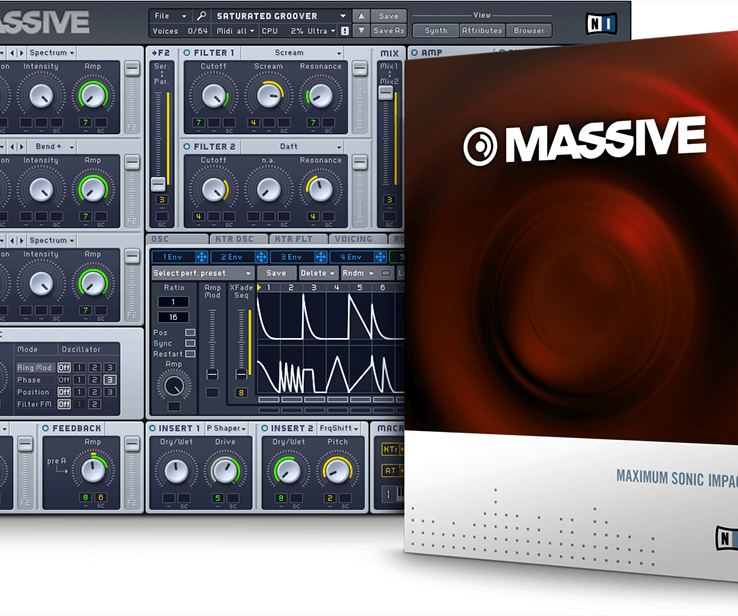Click the Insert 1 Dry/Wet knob

(176, 471)
